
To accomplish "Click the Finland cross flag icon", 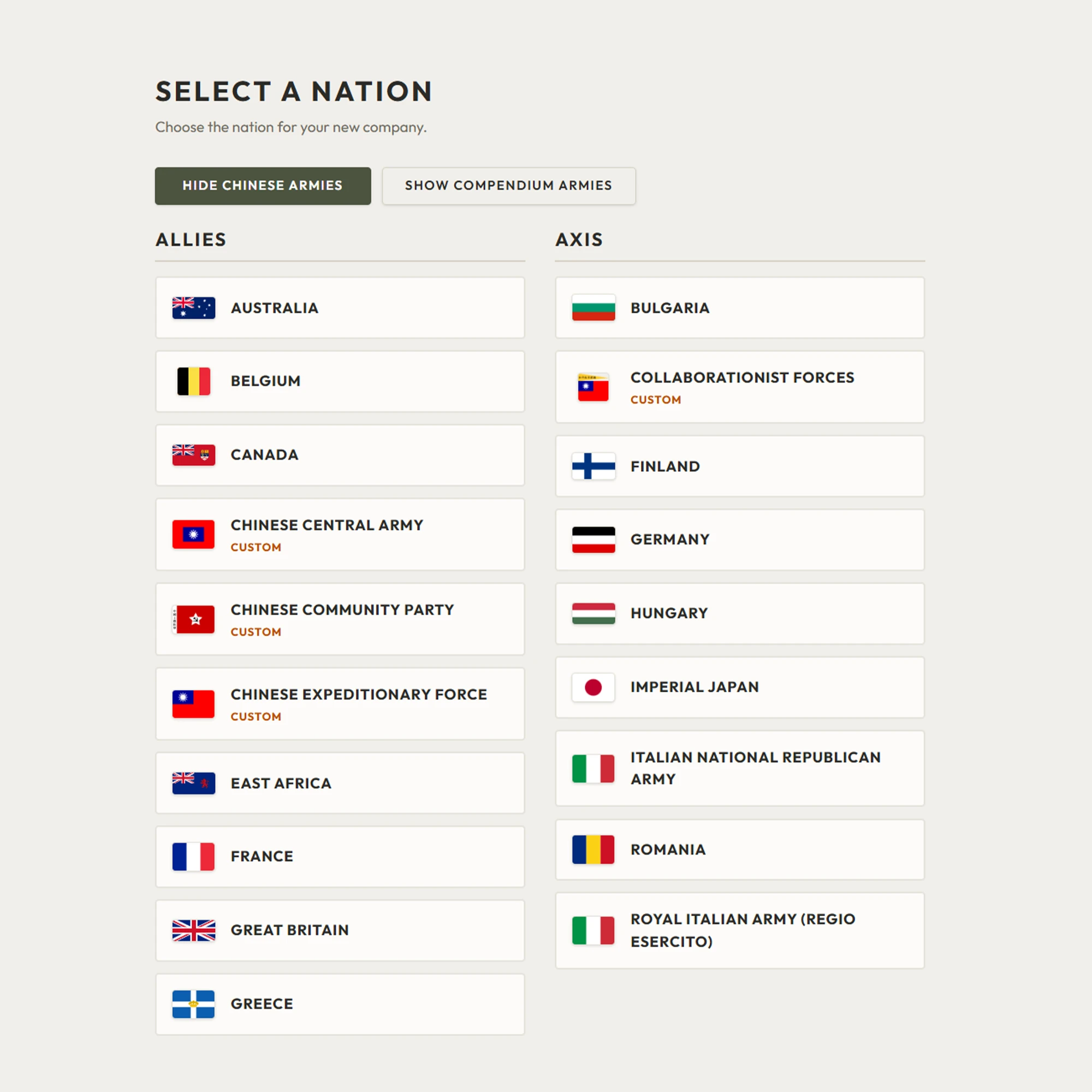I will tap(594, 466).
